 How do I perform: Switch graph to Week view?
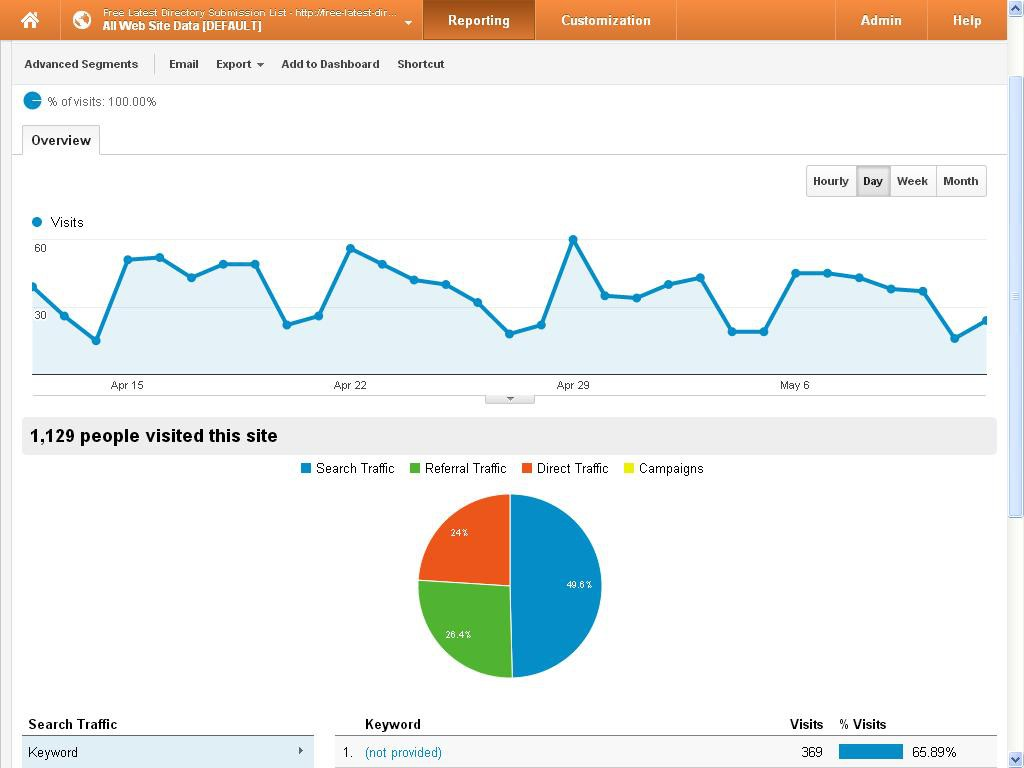[912, 181]
